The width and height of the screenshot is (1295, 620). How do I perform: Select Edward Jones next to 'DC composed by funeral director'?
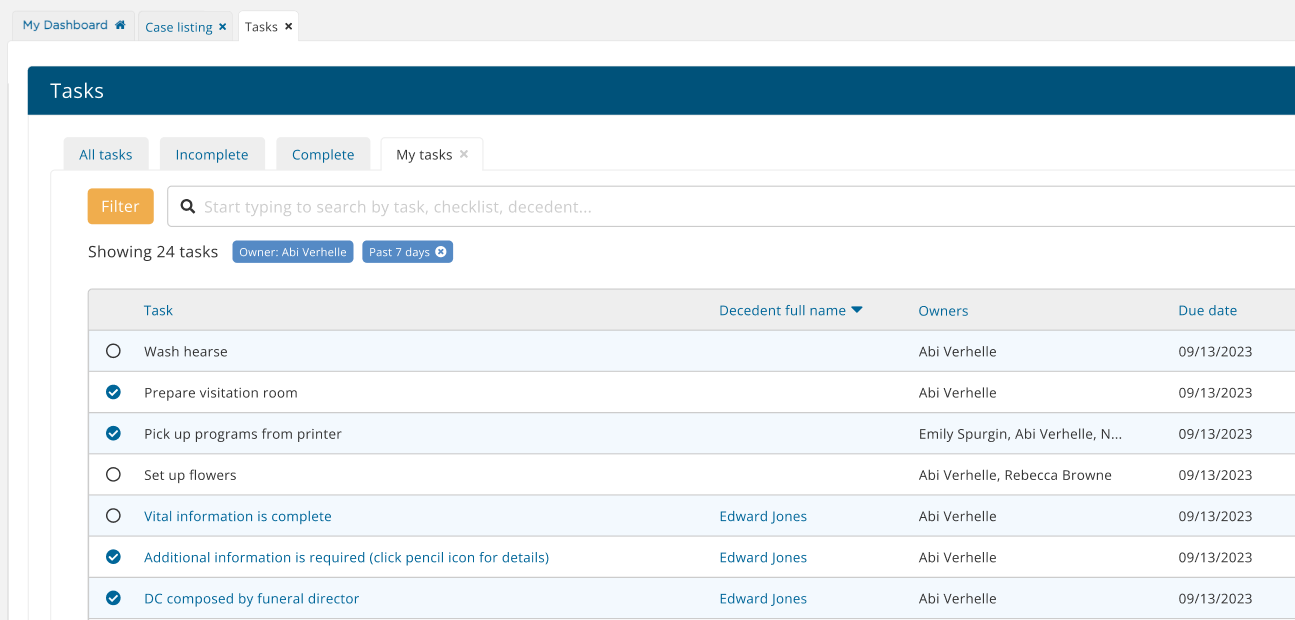(763, 598)
